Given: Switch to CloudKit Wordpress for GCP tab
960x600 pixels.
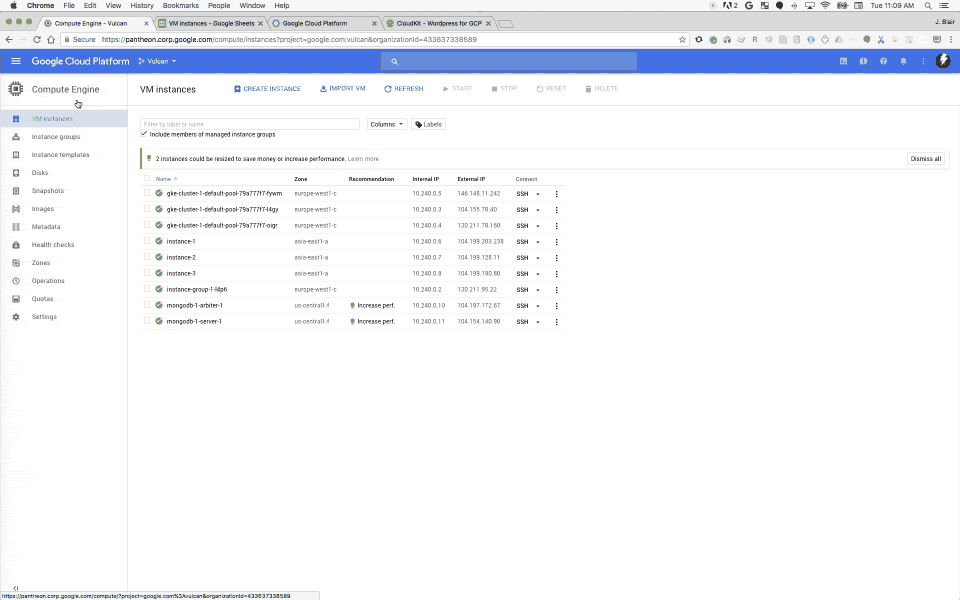Looking at the screenshot, I should [x=438, y=23].
